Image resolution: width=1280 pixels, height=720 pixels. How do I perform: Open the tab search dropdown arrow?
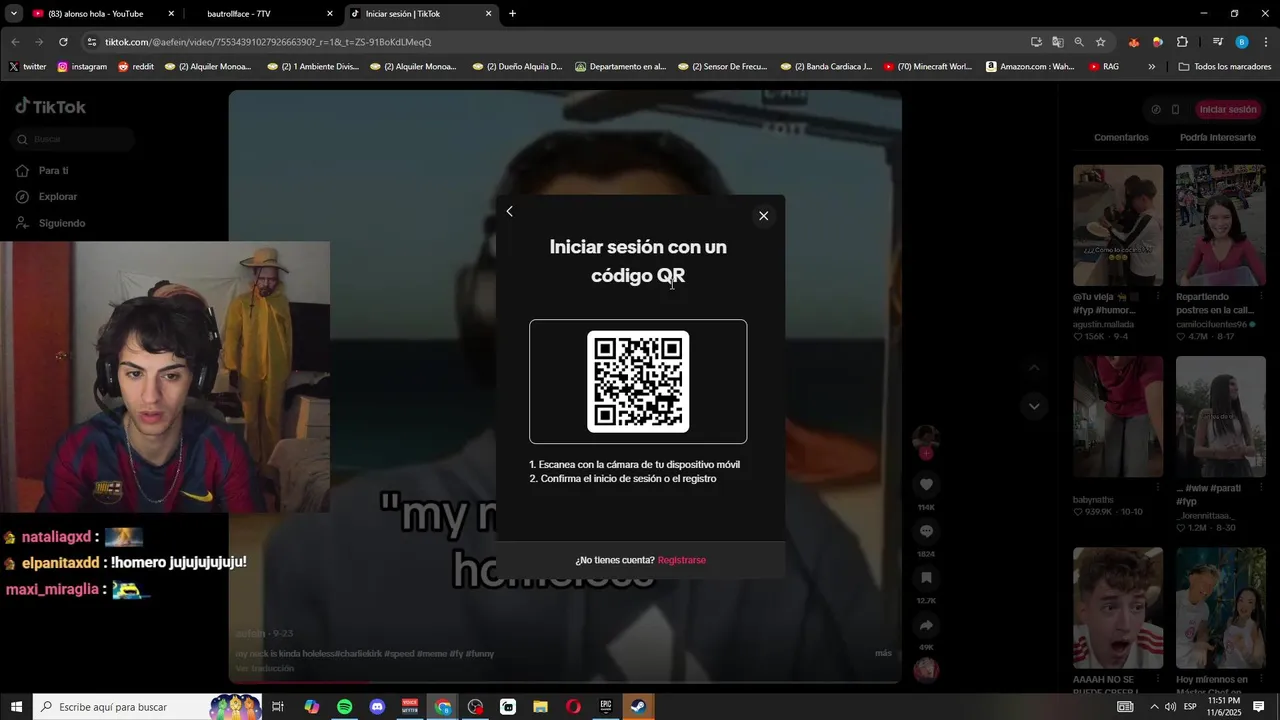pos(13,14)
